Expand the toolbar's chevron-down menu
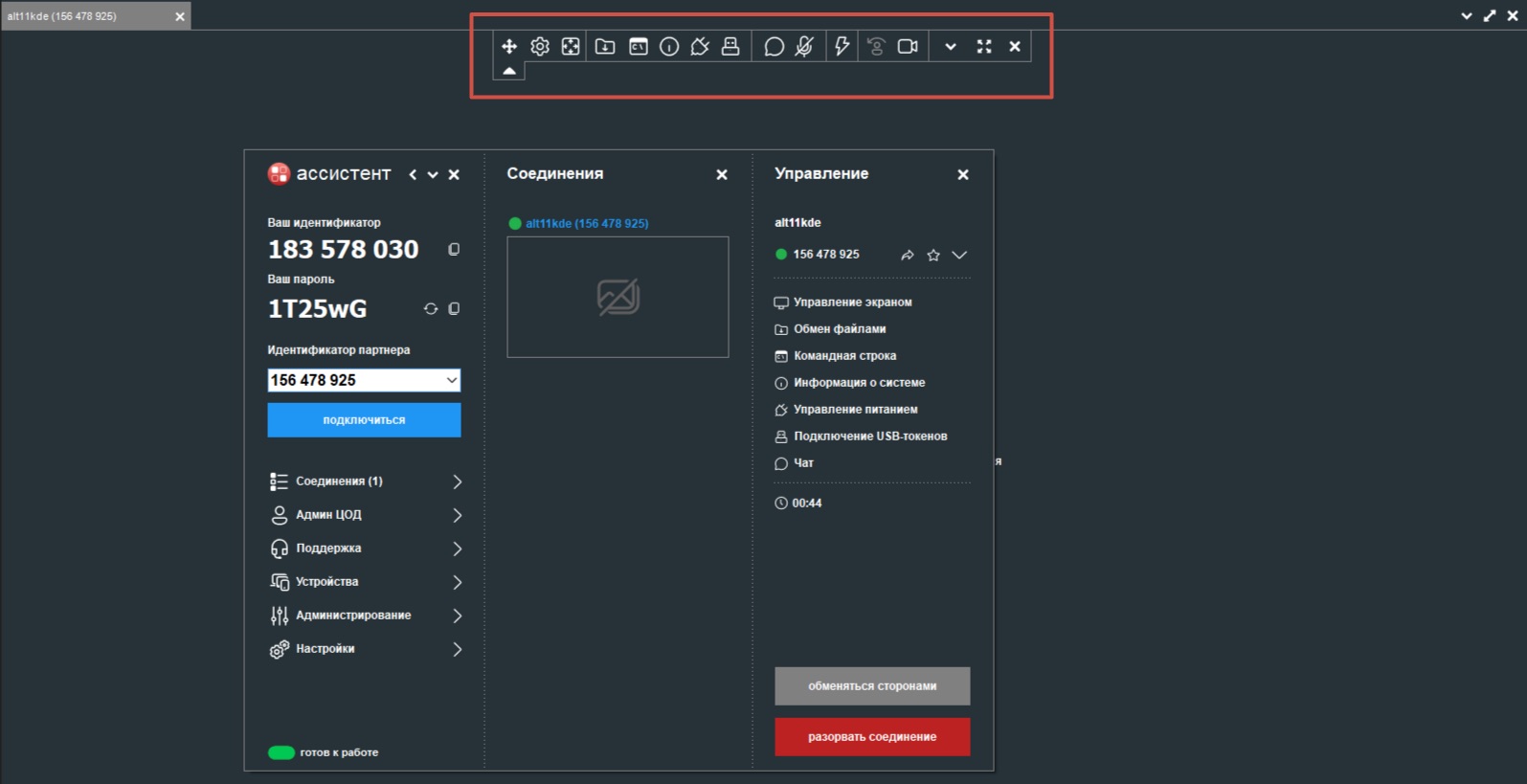Image resolution: width=1527 pixels, height=784 pixels. pyautogui.click(x=951, y=46)
